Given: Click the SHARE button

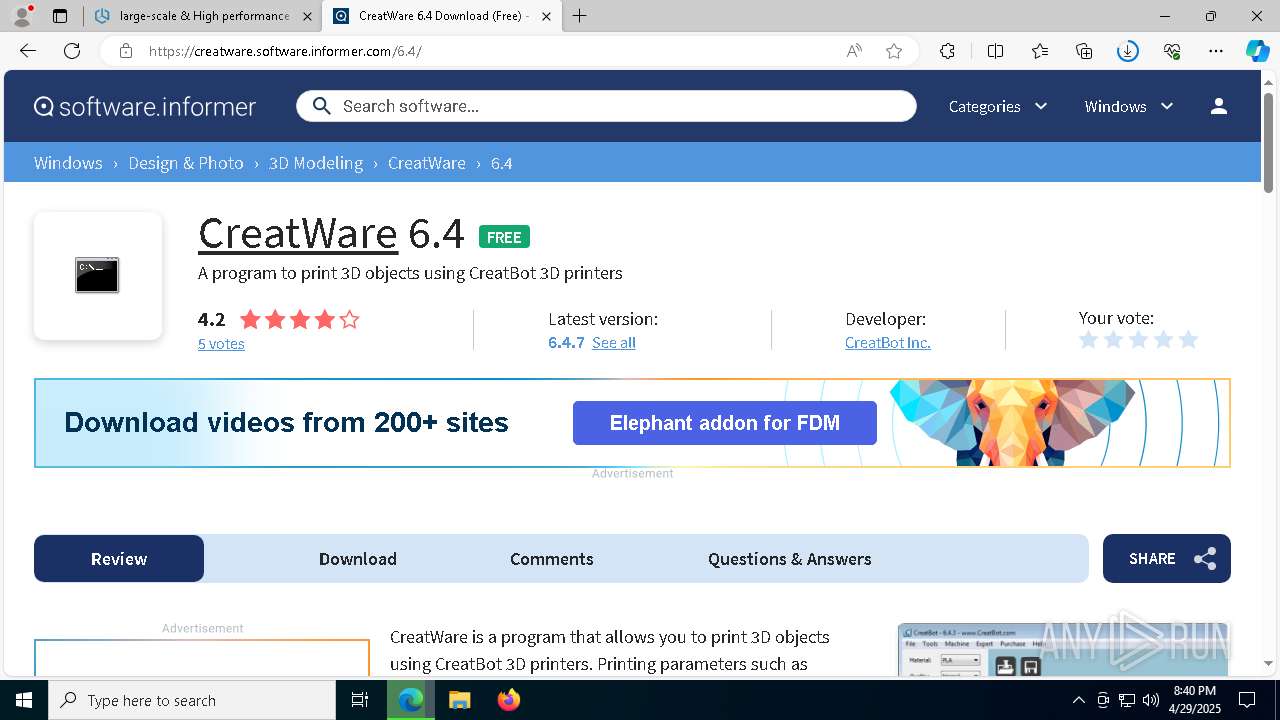Looking at the screenshot, I should pos(1167,559).
